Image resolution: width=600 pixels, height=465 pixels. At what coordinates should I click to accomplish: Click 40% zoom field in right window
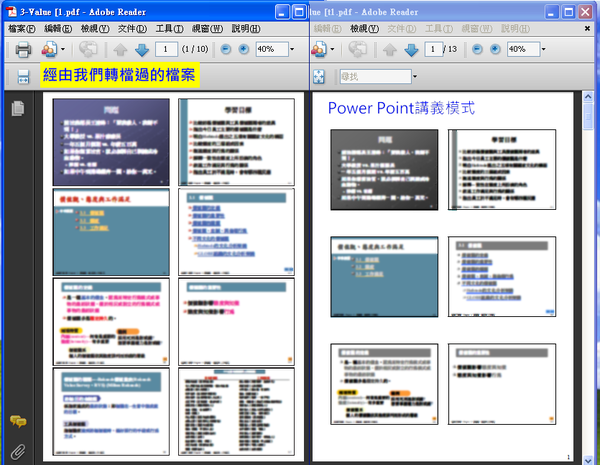coord(523,49)
